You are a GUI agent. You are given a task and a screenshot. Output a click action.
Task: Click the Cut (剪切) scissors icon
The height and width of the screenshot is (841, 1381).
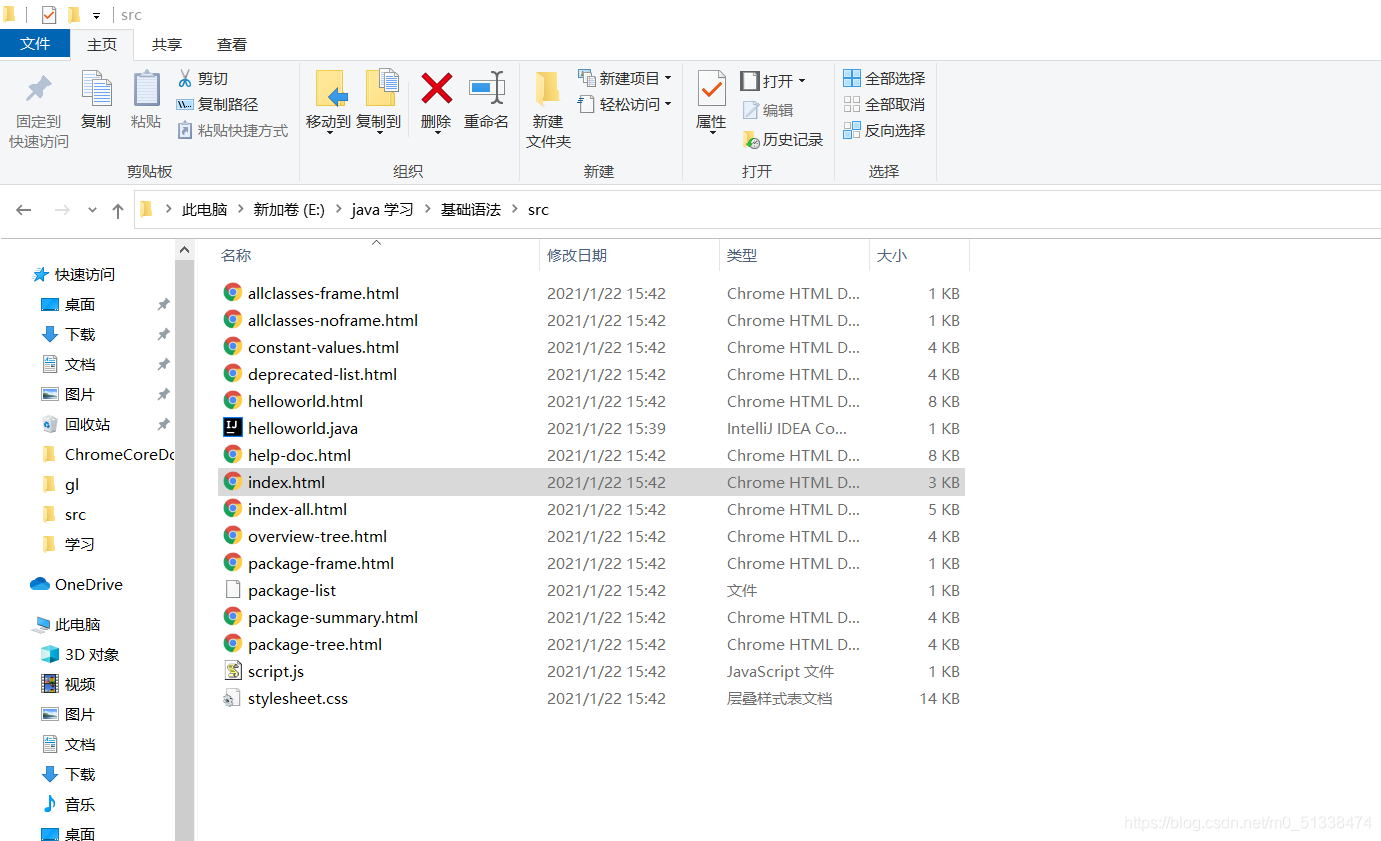tap(185, 78)
